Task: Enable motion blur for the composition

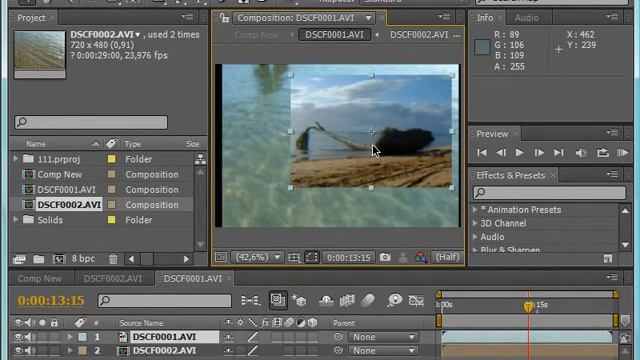Action: coord(368,301)
